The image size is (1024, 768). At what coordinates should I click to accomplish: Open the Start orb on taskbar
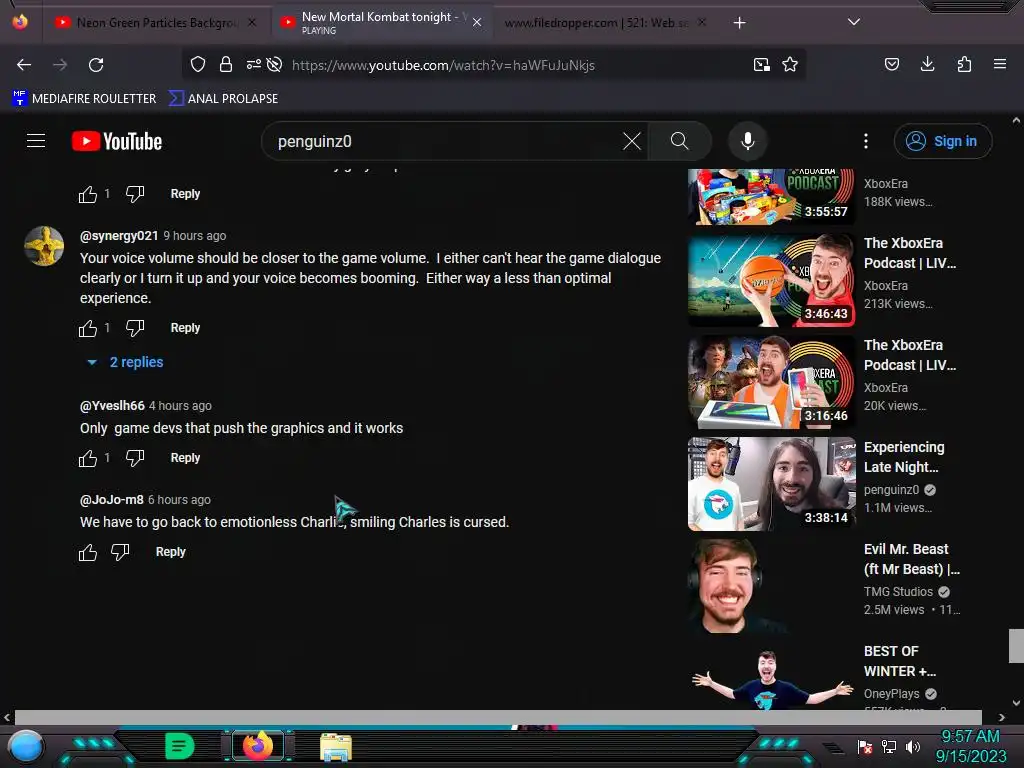click(x=27, y=746)
